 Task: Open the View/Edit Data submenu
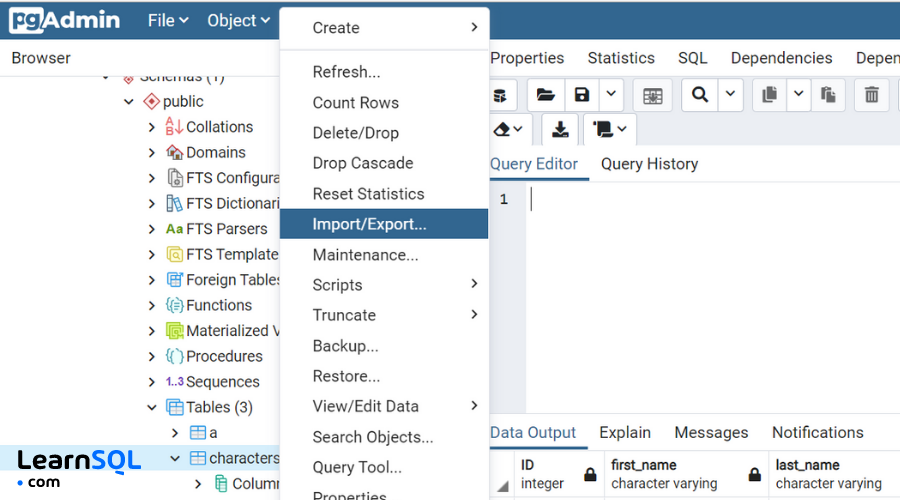pos(384,406)
